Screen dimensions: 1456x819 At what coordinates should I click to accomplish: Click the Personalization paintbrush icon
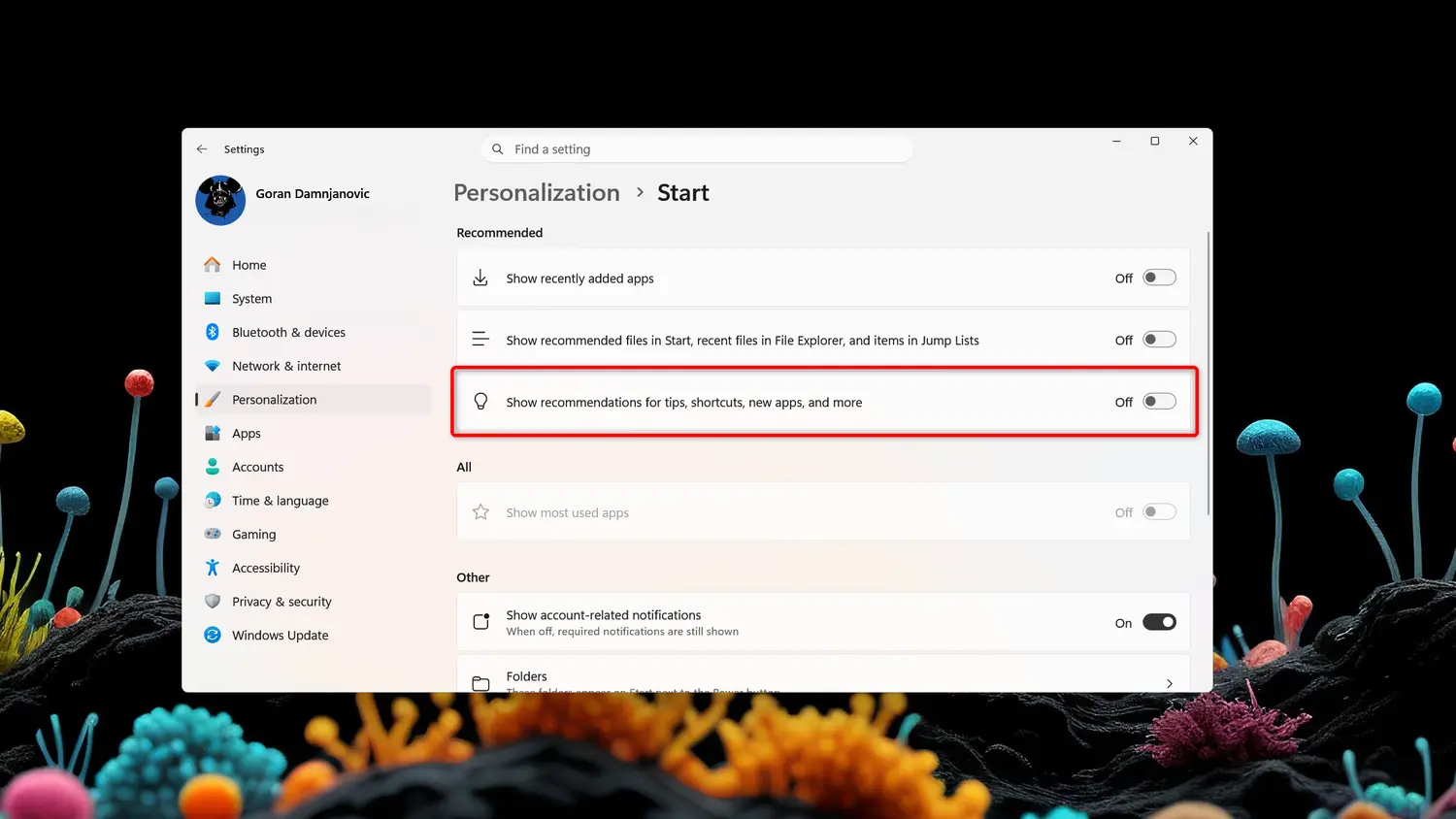[213, 400]
